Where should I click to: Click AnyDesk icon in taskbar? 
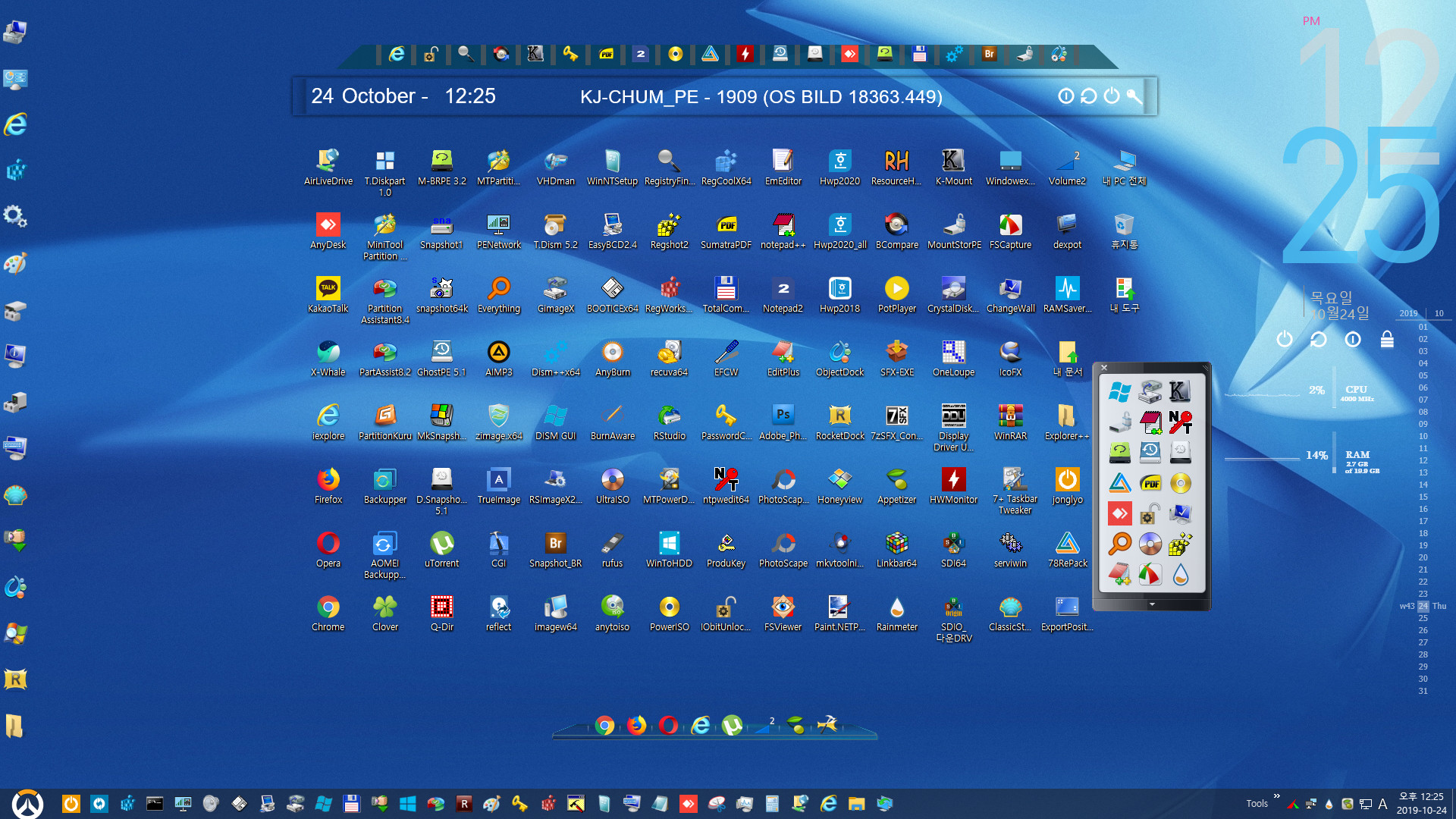(689, 804)
